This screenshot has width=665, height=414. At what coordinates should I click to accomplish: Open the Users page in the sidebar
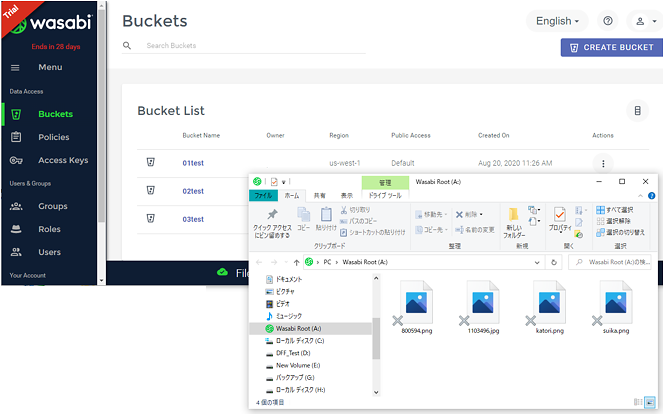(49, 252)
